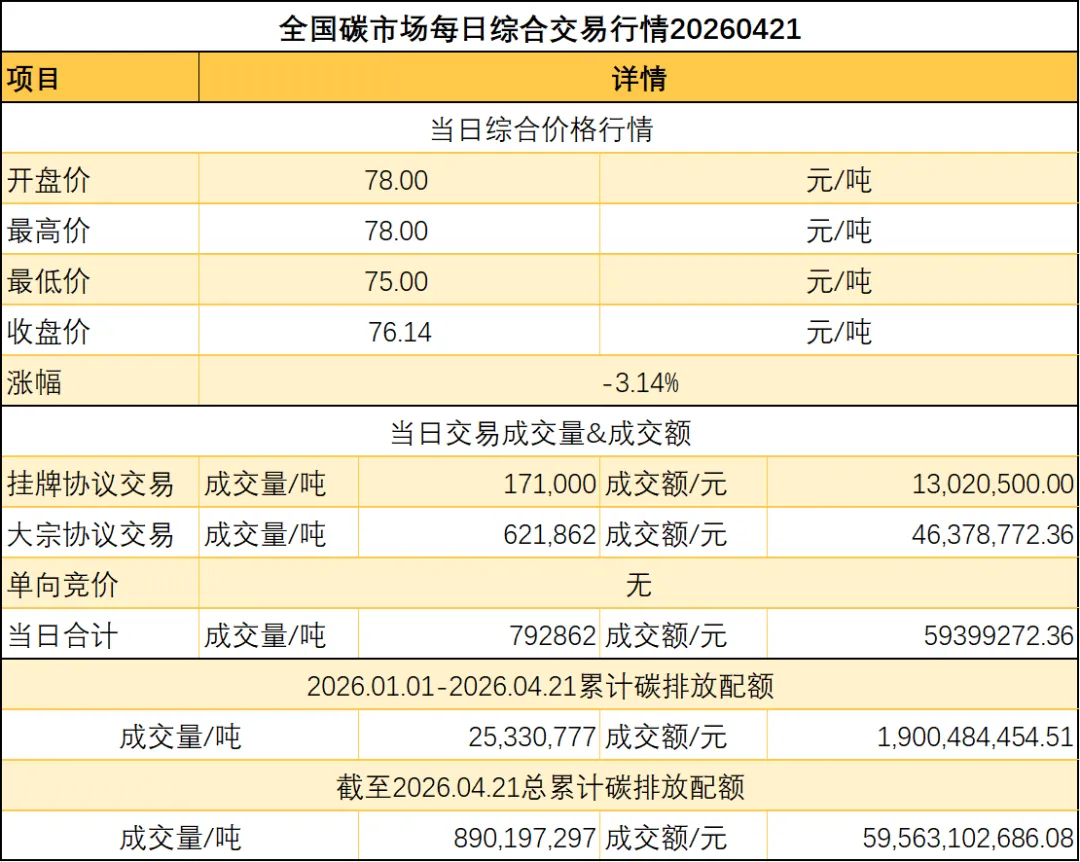Click the title 全国碳市场每日综合交易行情20260421
This screenshot has width=1080, height=862.
pos(540,29)
